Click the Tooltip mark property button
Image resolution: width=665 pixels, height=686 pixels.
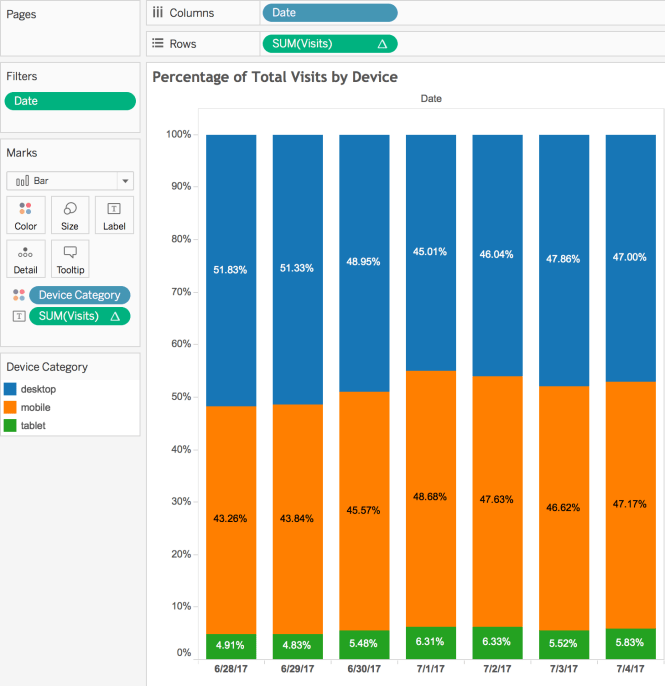click(70, 258)
